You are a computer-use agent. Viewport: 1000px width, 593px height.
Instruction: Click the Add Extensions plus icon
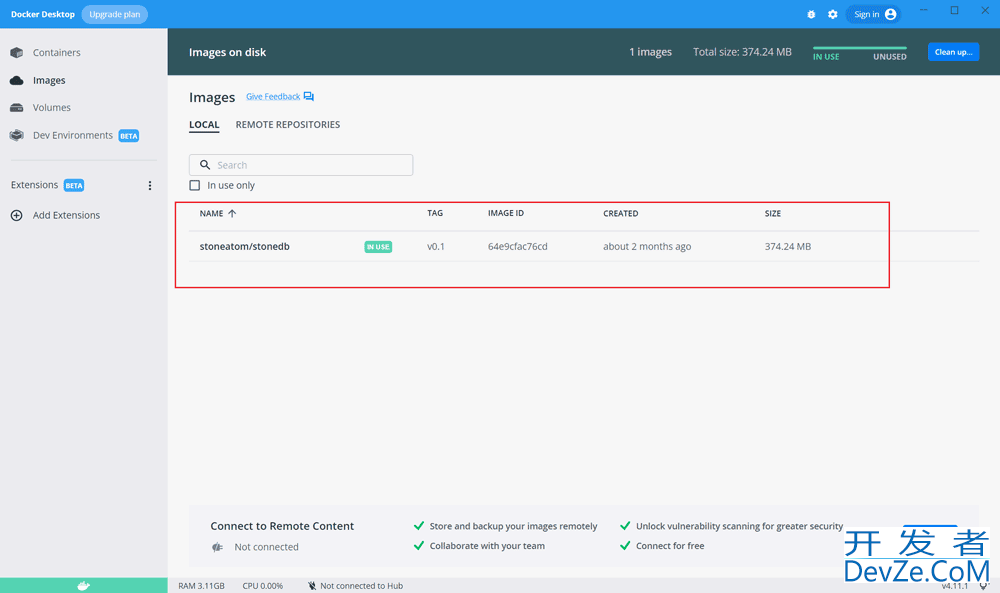pyautogui.click(x=17, y=216)
